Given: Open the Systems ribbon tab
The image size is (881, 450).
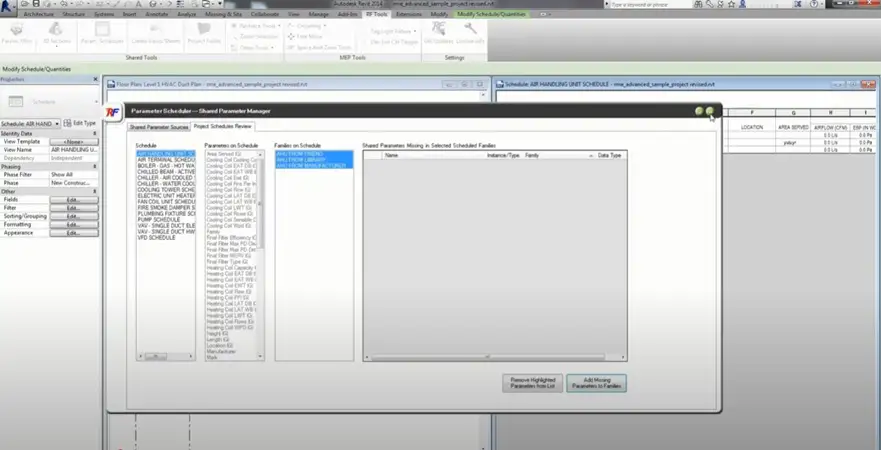Looking at the screenshot, I should coord(104,14).
